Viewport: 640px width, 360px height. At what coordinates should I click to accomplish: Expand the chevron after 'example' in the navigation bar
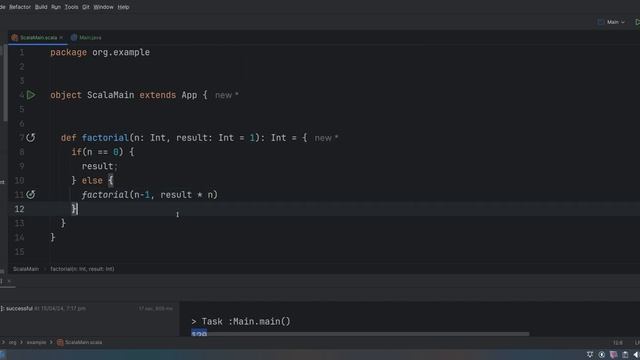51,342
